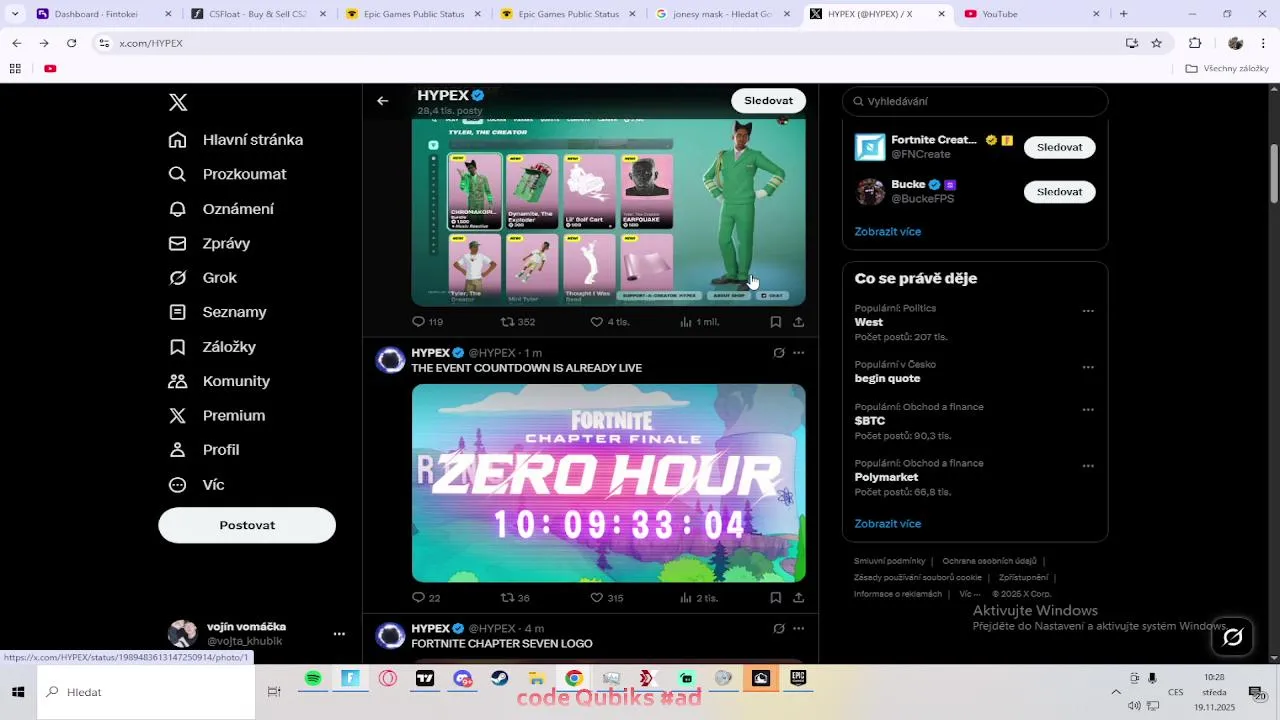This screenshot has height=720, width=1280.
Task: Open Komunity in sidebar
Action: point(219,381)
